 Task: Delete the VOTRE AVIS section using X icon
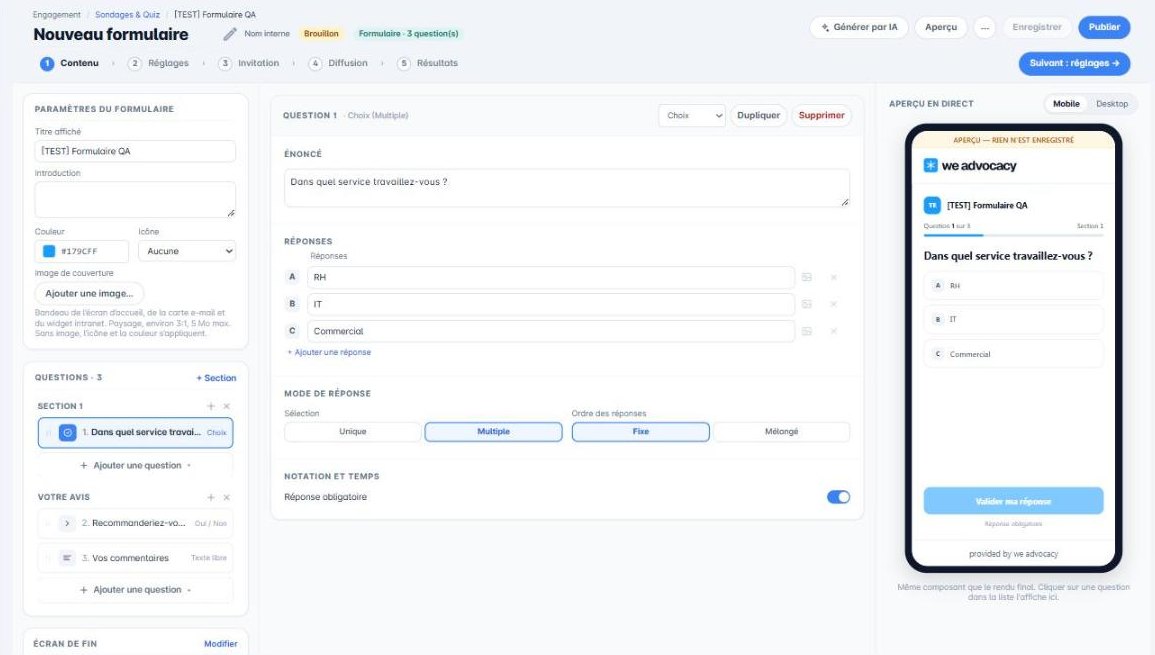tap(227, 497)
